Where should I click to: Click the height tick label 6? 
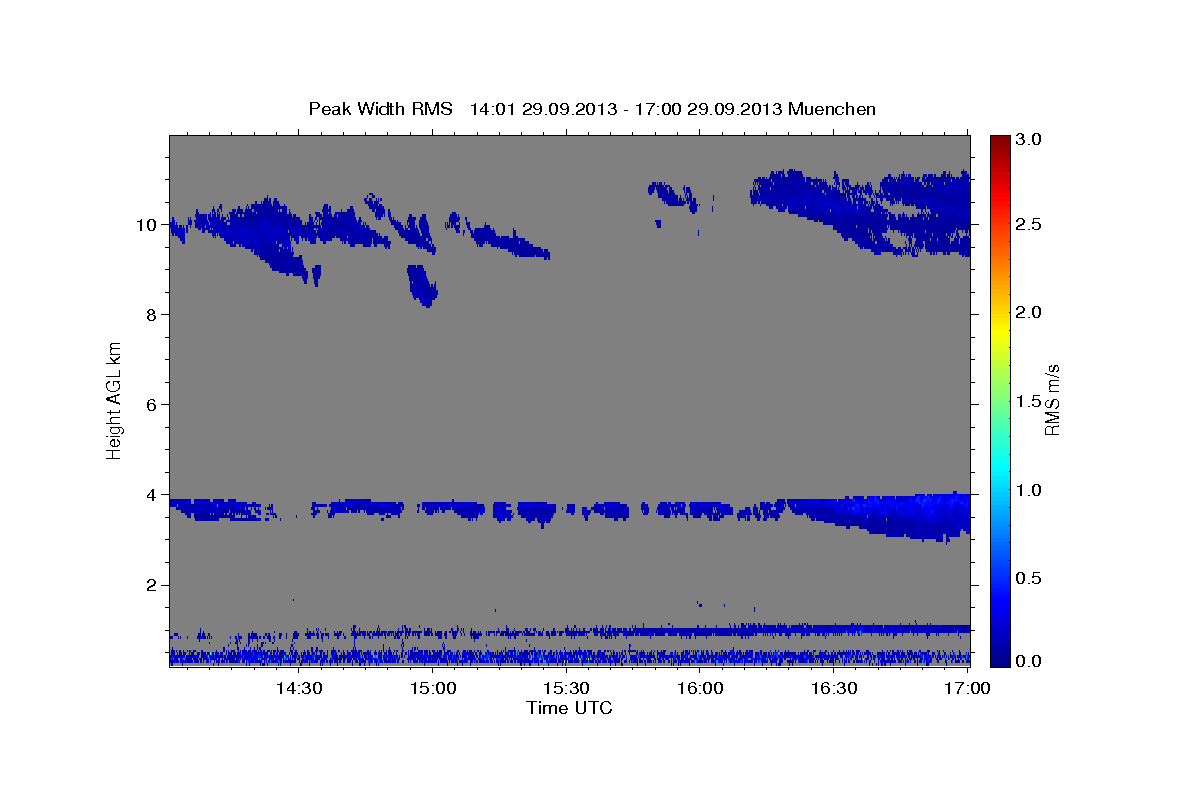pos(153,405)
